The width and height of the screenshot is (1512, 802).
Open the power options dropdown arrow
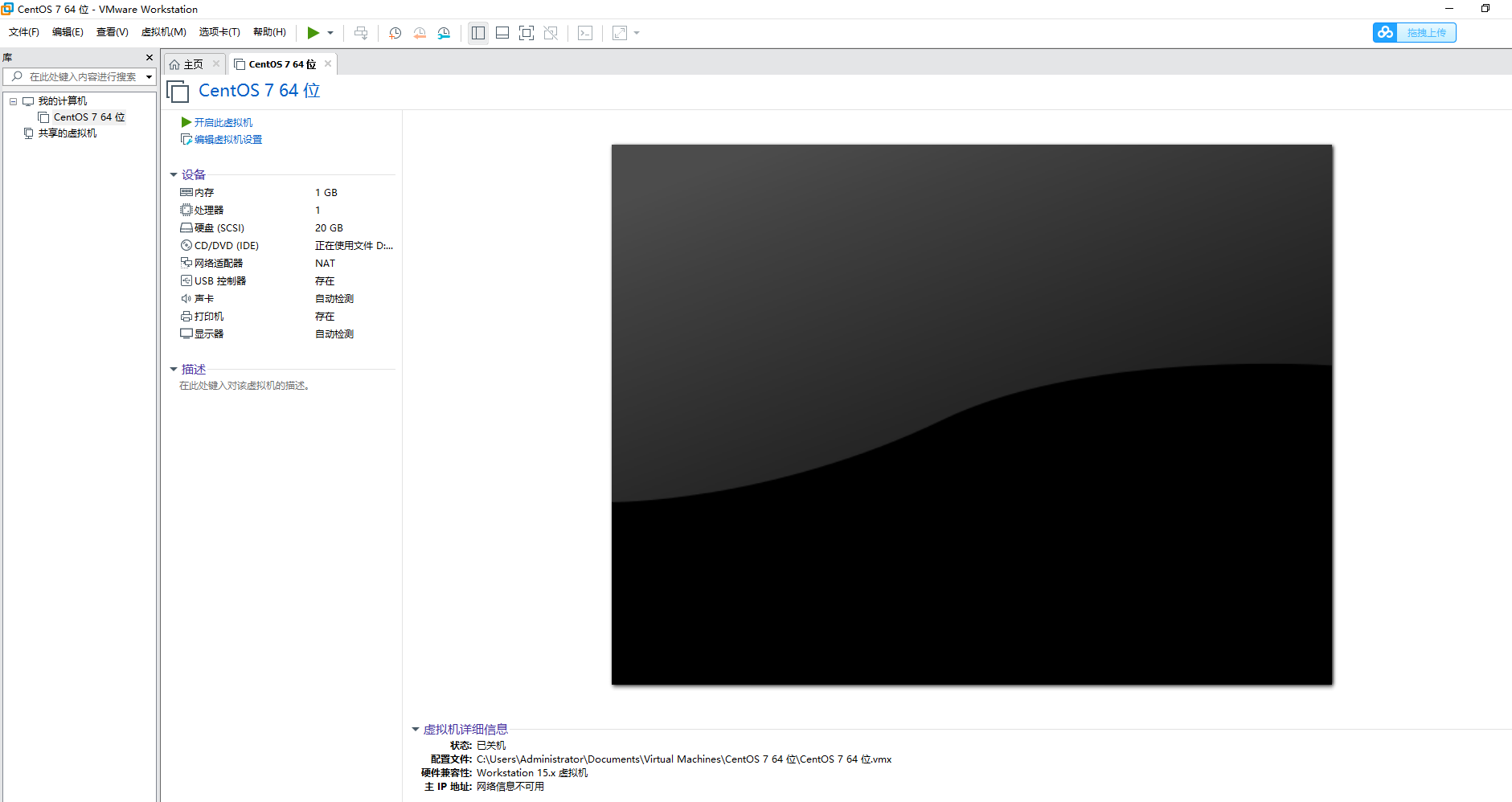(x=330, y=33)
